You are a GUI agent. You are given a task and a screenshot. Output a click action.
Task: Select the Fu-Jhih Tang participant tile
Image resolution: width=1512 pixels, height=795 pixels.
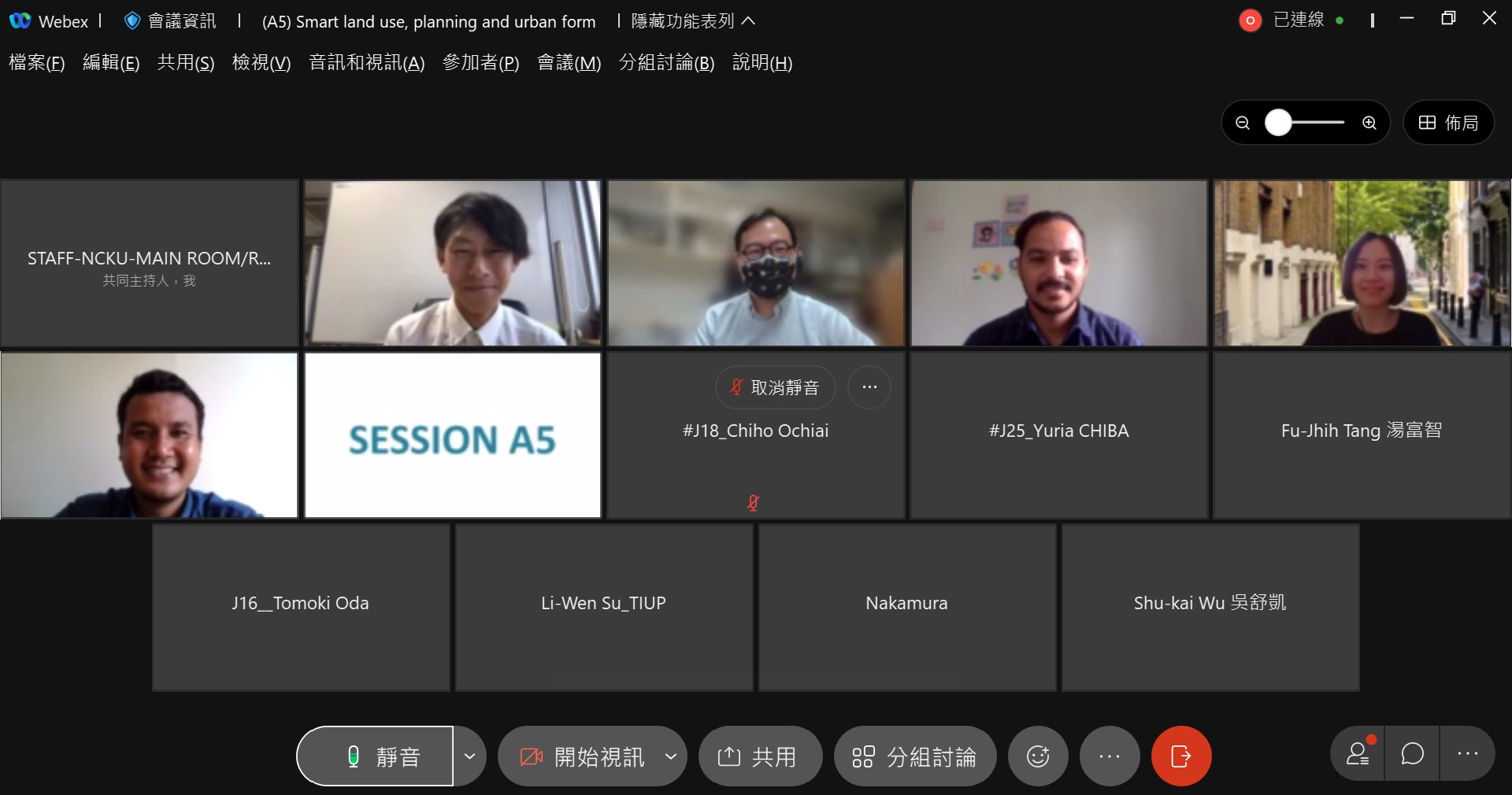tap(1362, 435)
